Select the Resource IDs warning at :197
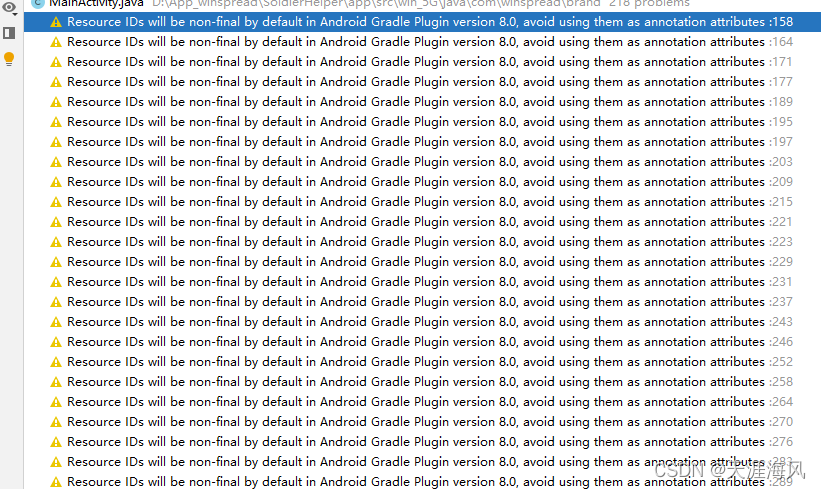Screen dimensions: 821x489 tap(422, 142)
